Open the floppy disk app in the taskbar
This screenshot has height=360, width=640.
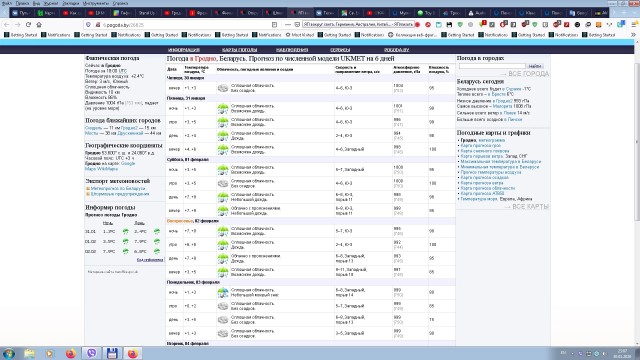112,353
